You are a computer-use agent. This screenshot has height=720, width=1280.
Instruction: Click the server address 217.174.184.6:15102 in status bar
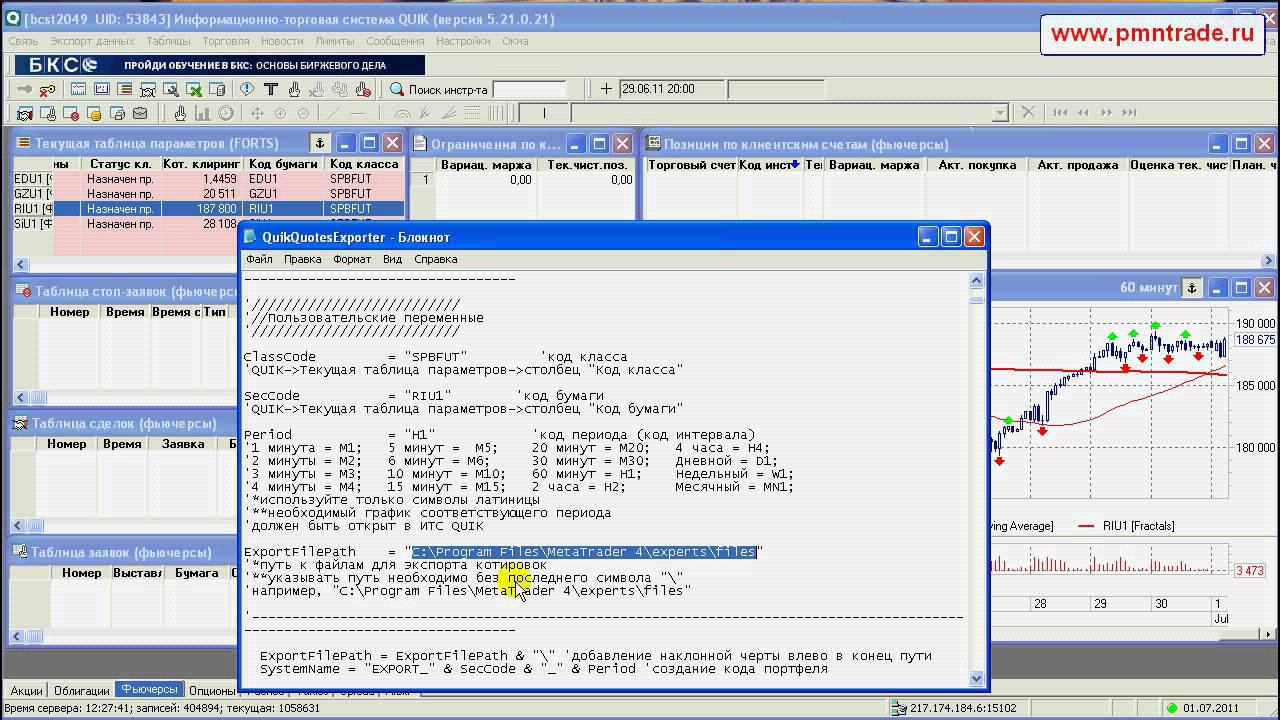963,708
